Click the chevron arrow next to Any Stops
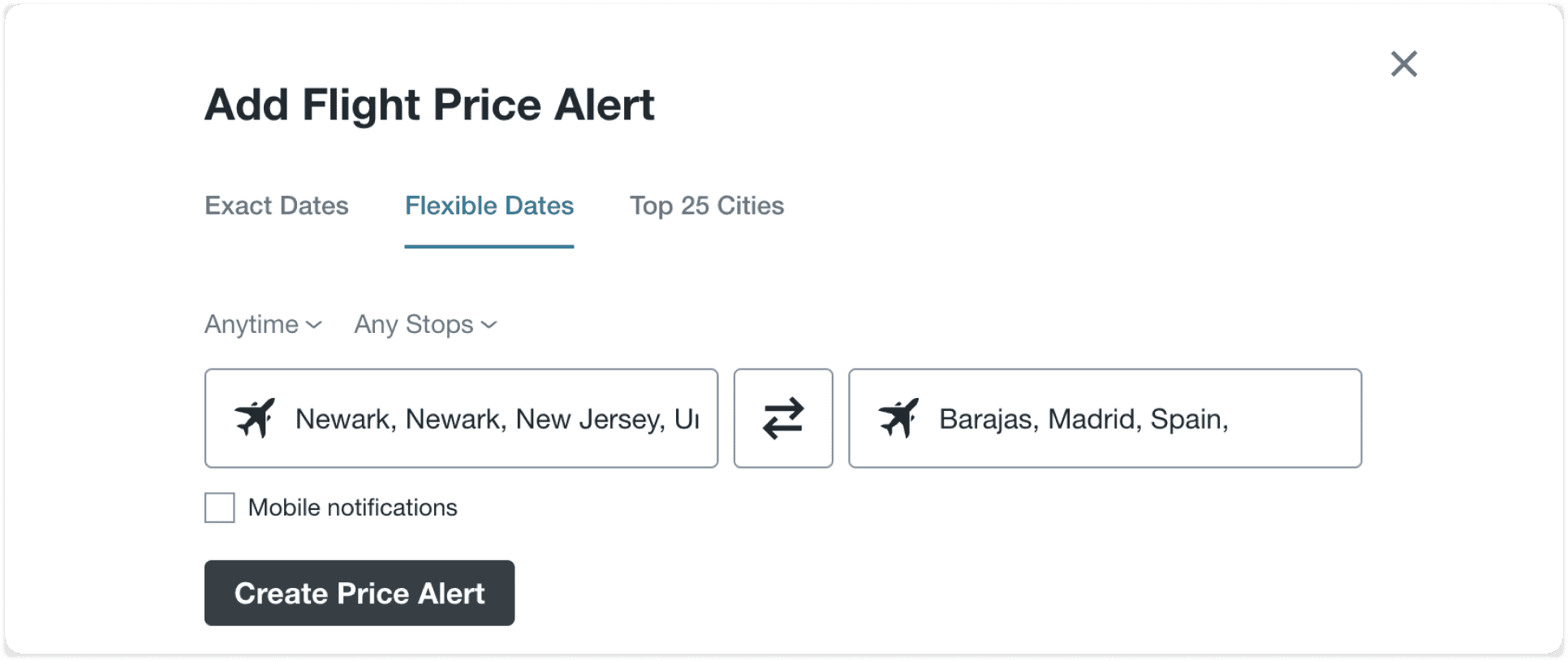 (x=489, y=325)
